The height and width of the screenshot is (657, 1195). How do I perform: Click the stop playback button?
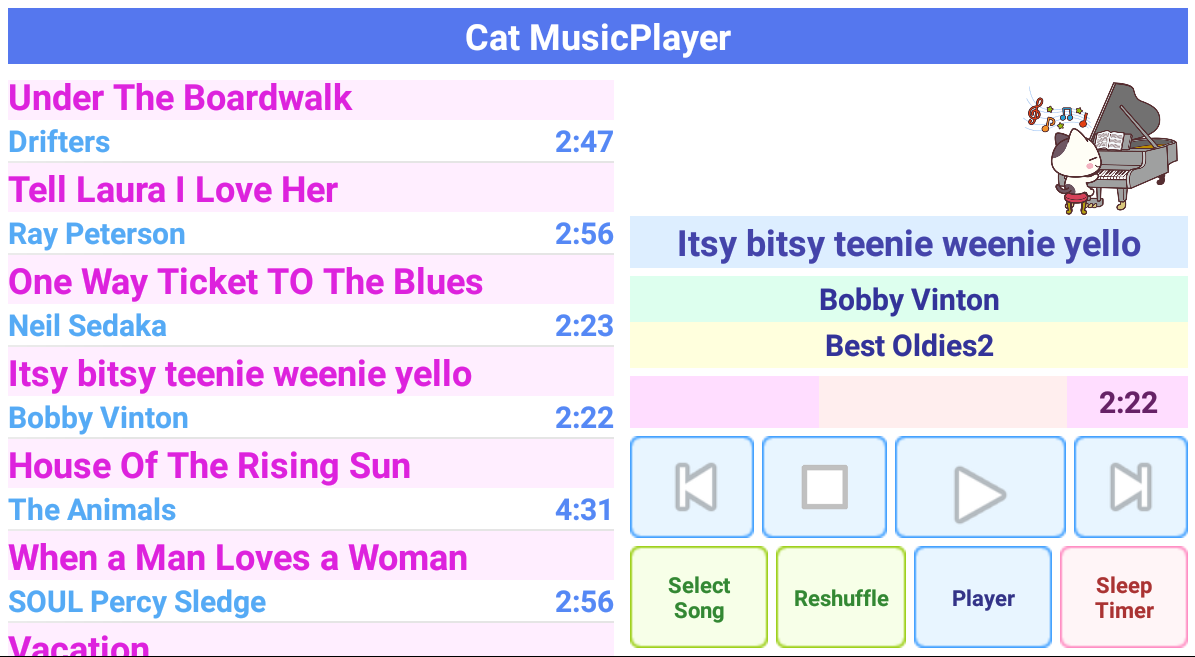(824, 487)
